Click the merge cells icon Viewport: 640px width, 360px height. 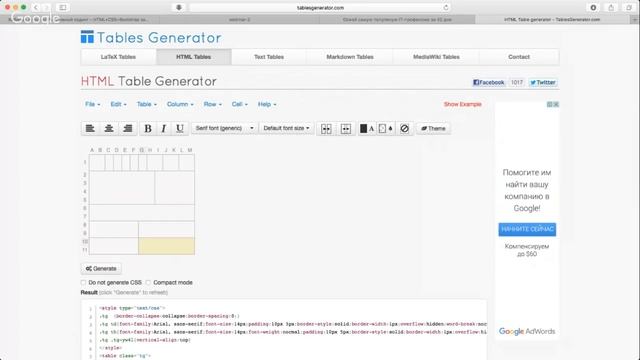pyautogui.click(x=326, y=129)
